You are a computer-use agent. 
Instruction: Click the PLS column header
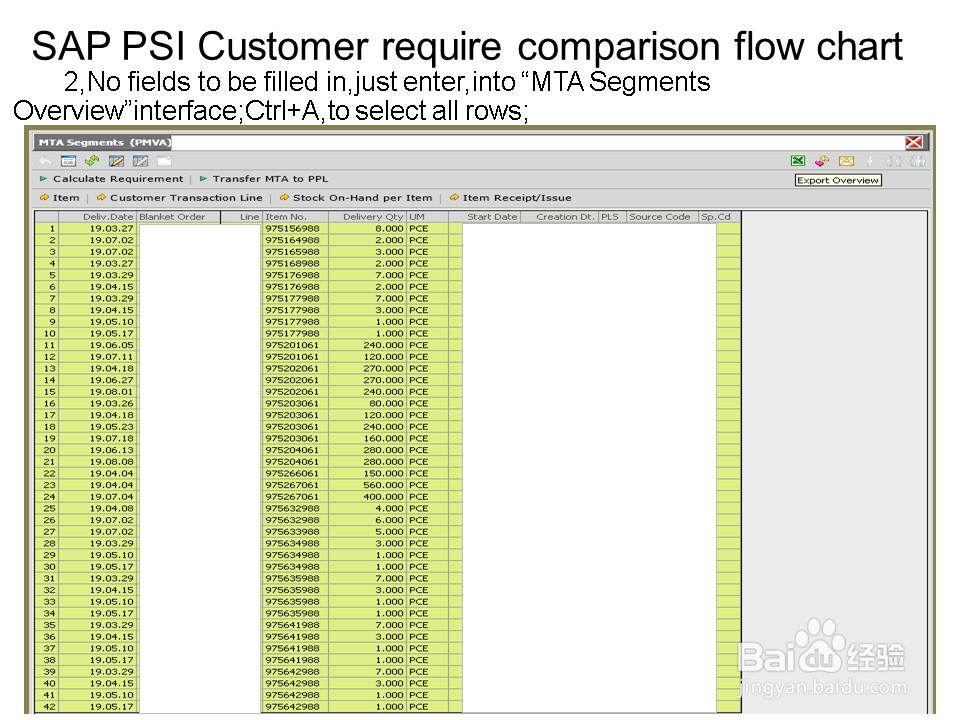pos(612,217)
